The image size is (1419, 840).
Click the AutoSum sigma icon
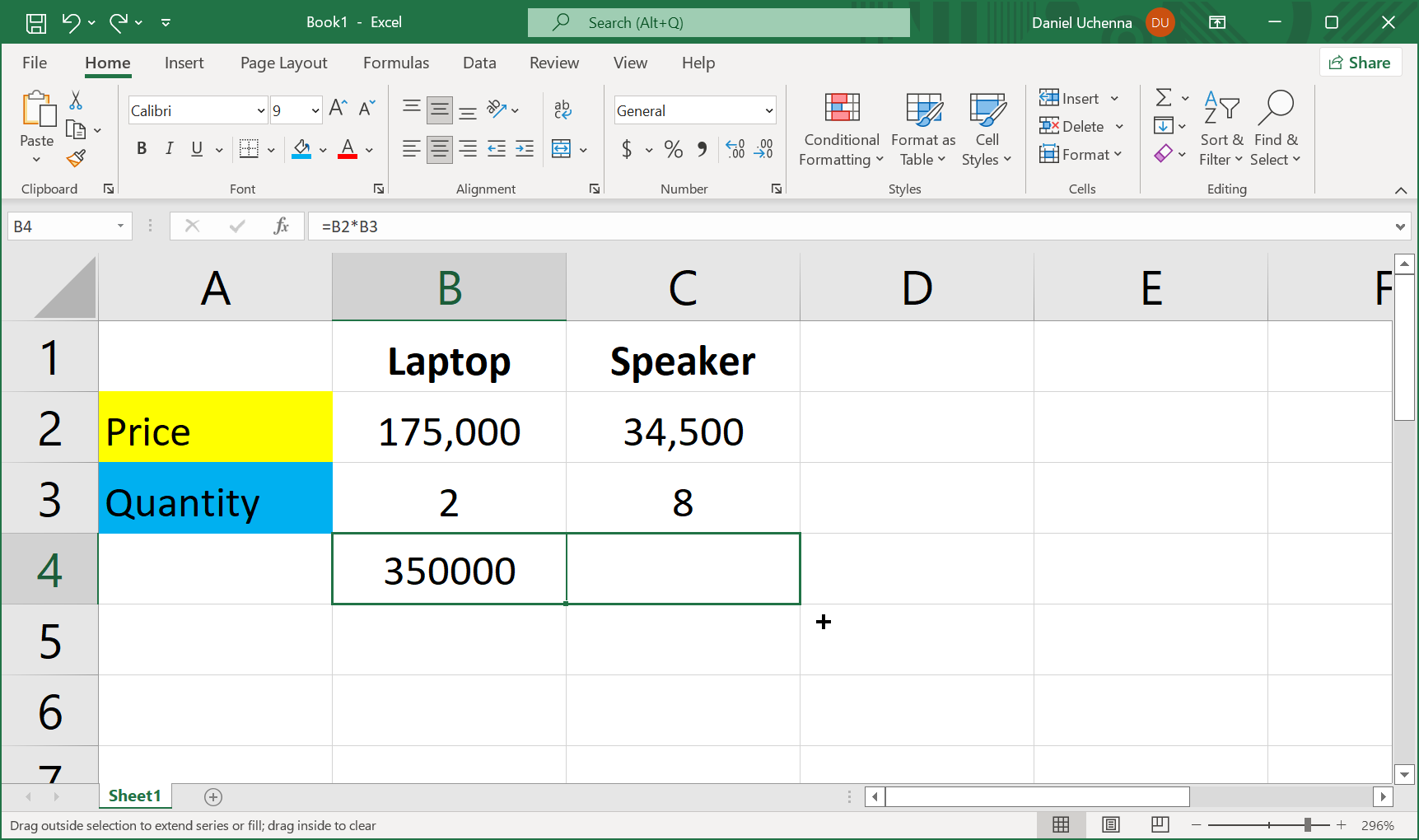click(x=1163, y=98)
